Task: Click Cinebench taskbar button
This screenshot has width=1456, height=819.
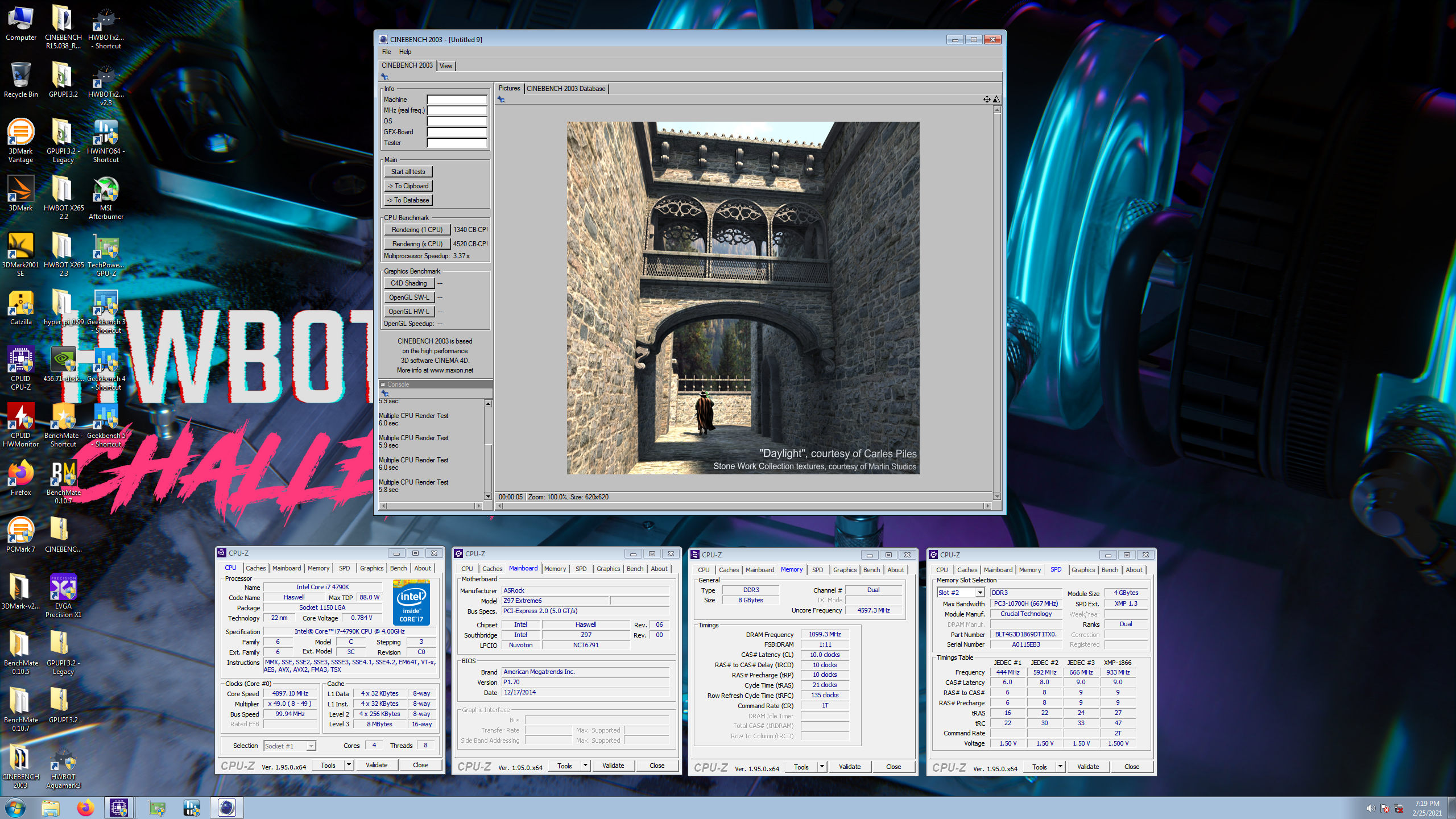Action: click(x=226, y=808)
